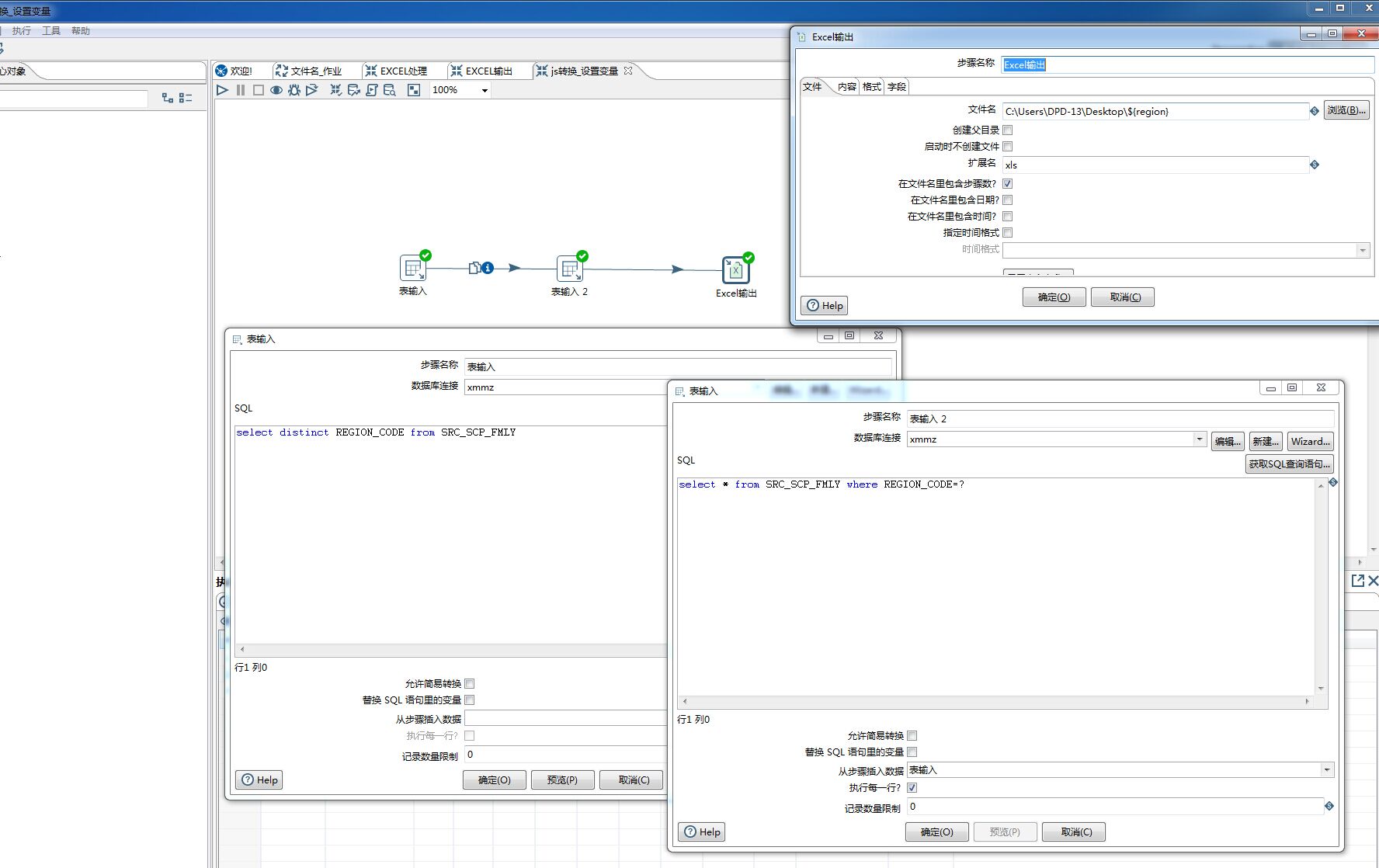The height and width of the screenshot is (868, 1379).
Task: Debug the transformation with the bug icon
Action: tap(294, 90)
